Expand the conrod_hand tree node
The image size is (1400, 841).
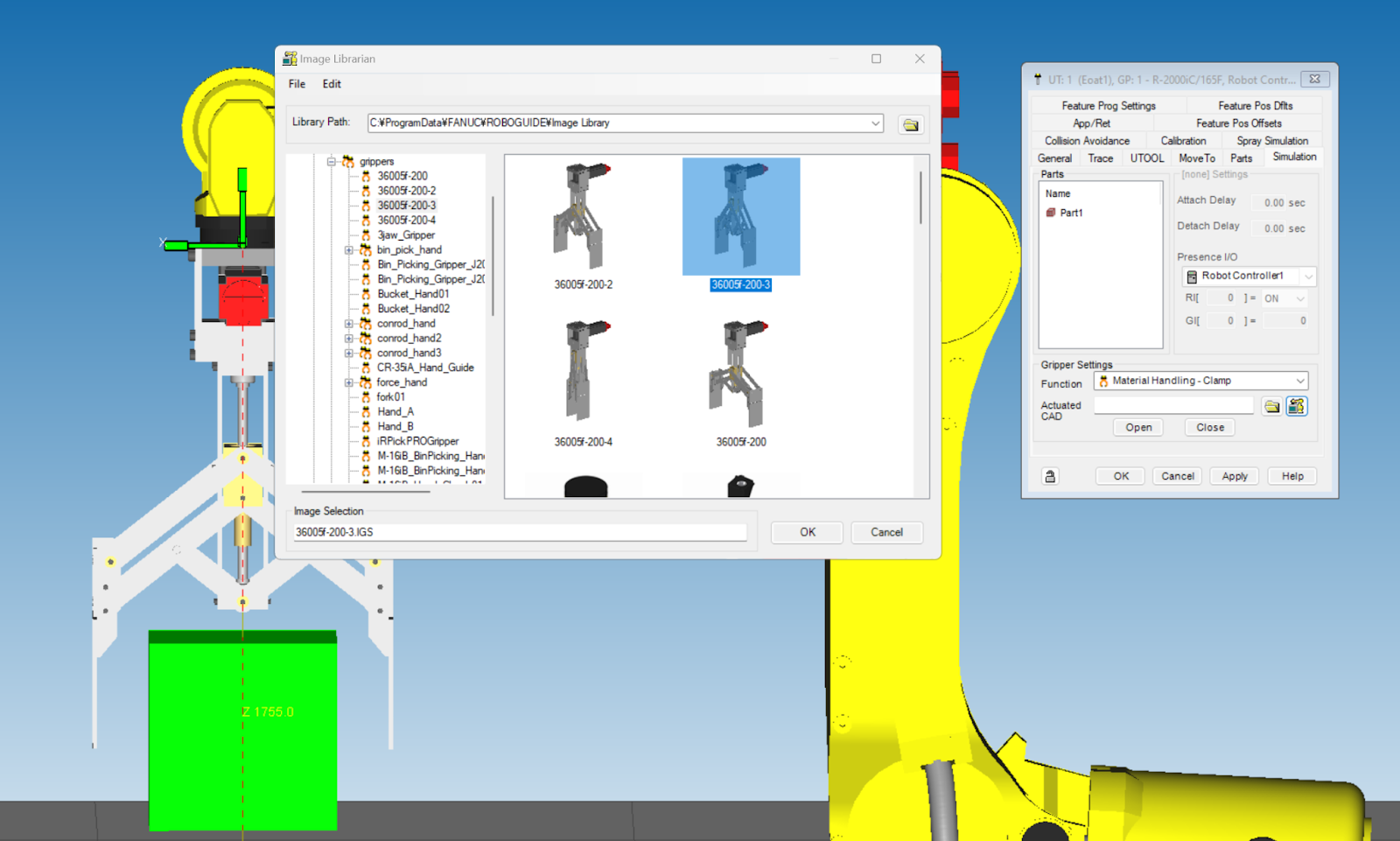349,324
